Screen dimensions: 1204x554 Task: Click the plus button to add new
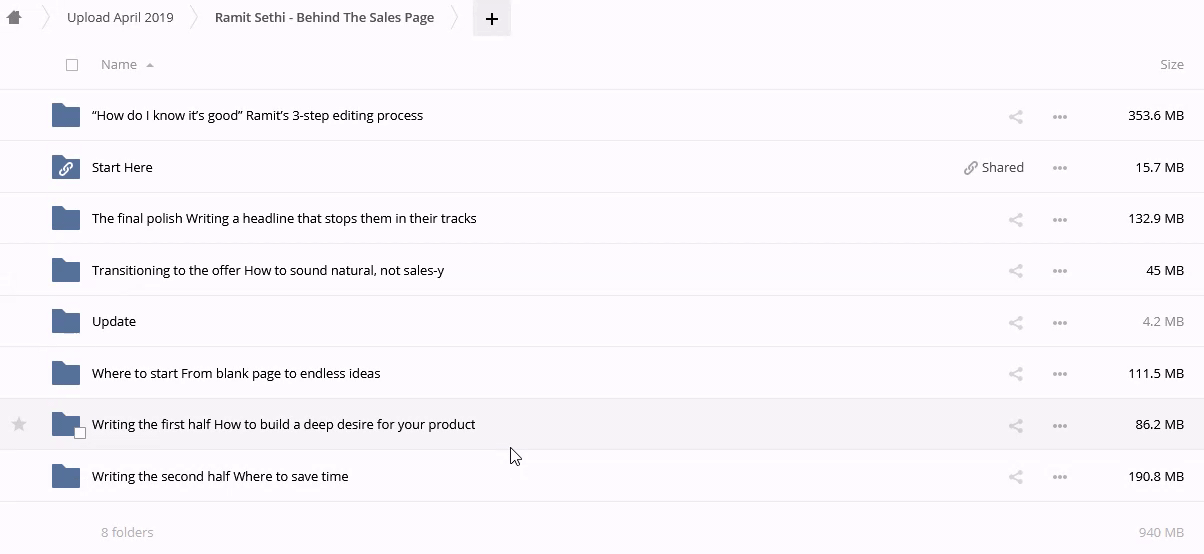(x=491, y=19)
